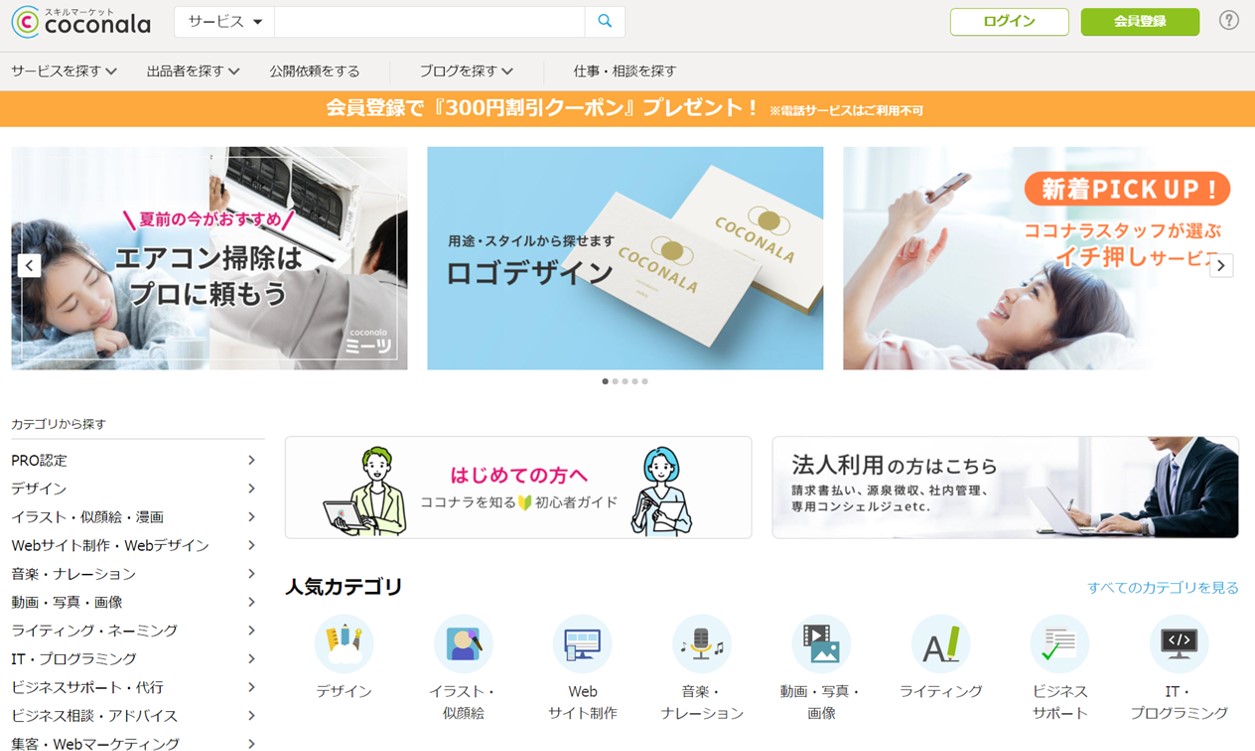Open すべてのカテゴリを見る link
The width and height of the screenshot is (1255, 751).
pos(1163,588)
